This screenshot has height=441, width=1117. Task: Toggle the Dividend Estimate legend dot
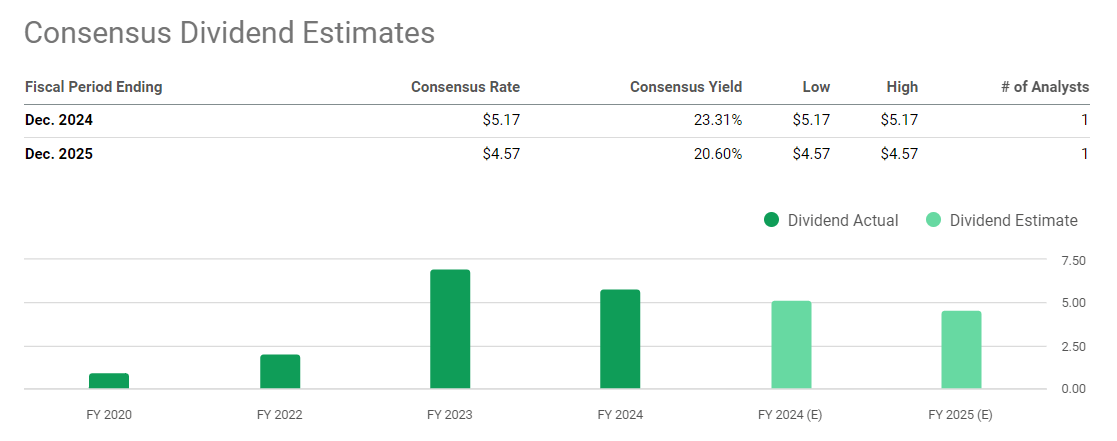(933, 220)
